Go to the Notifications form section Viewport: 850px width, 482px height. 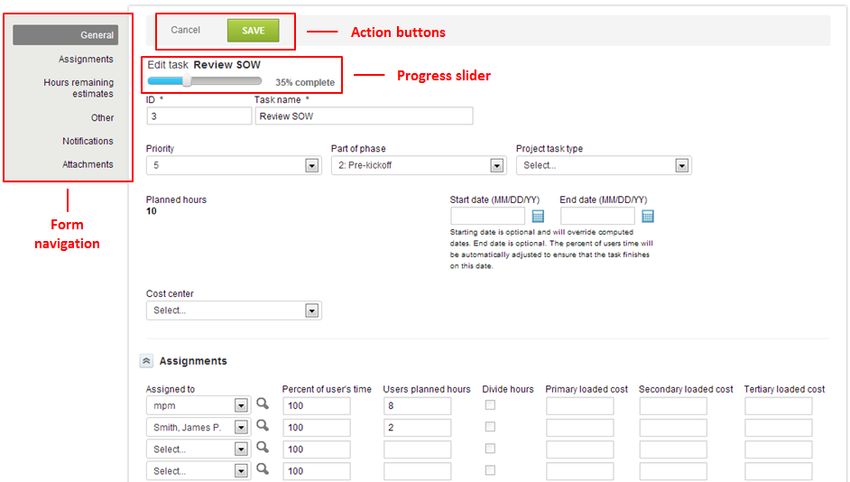(x=87, y=141)
